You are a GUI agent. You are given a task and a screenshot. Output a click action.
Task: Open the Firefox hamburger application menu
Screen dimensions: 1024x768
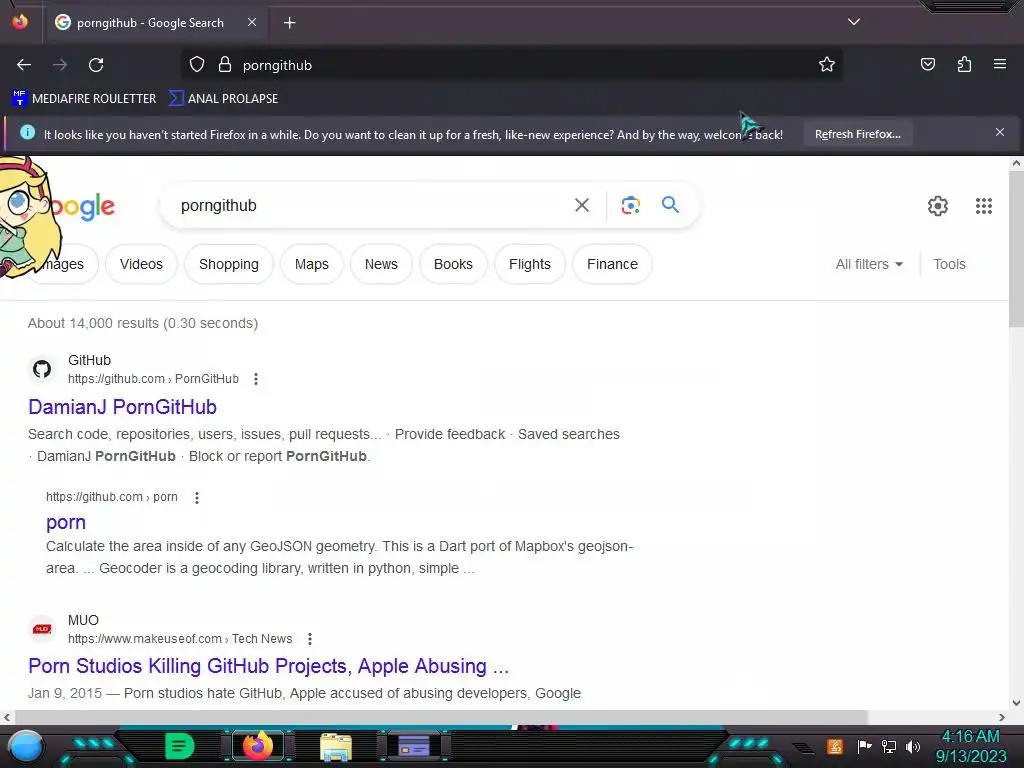pyautogui.click(x=999, y=64)
